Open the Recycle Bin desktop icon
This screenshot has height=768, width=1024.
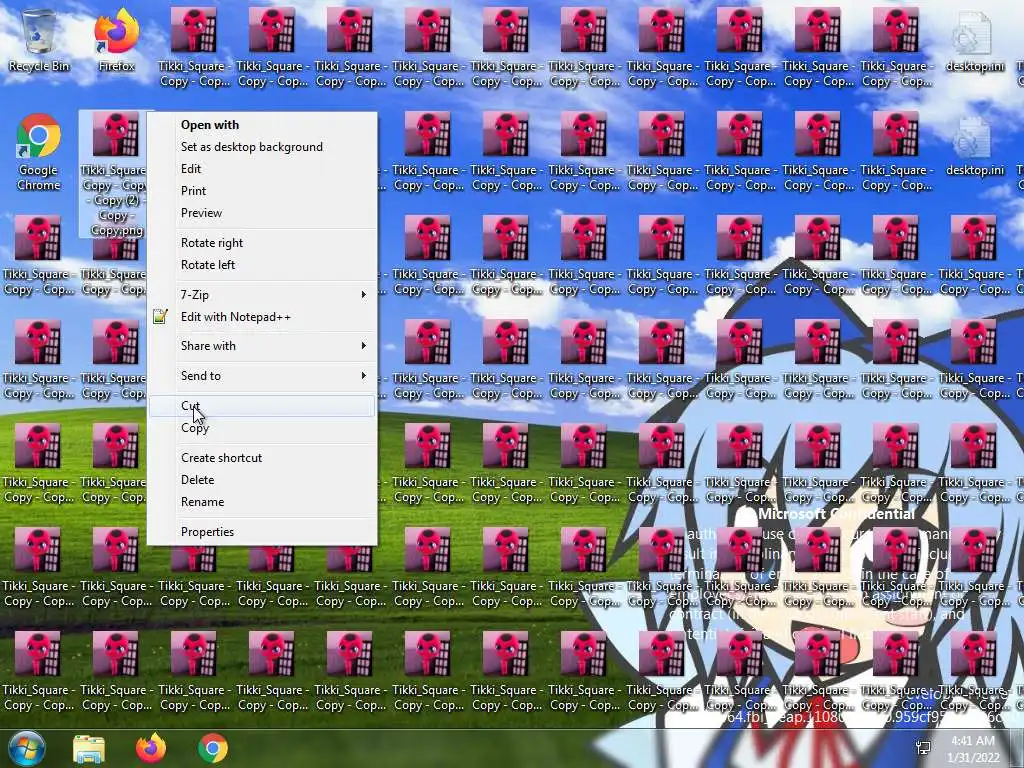click(39, 40)
